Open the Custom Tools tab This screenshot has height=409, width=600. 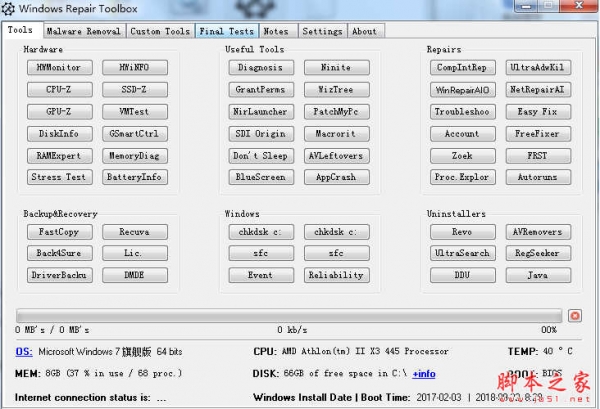click(160, 31)
